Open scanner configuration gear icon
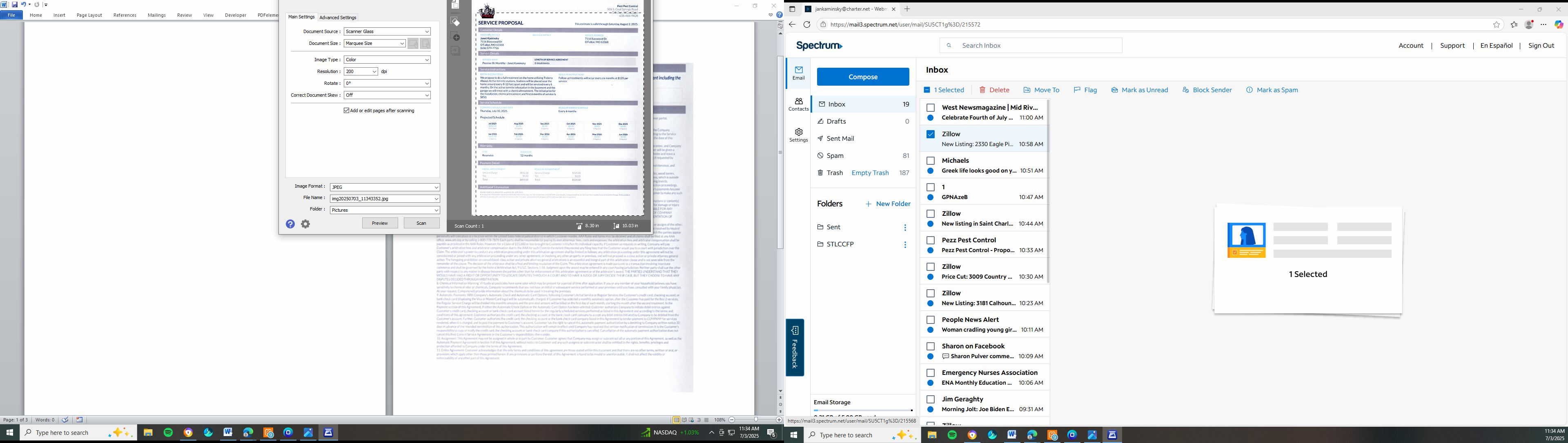 (305, 224)
